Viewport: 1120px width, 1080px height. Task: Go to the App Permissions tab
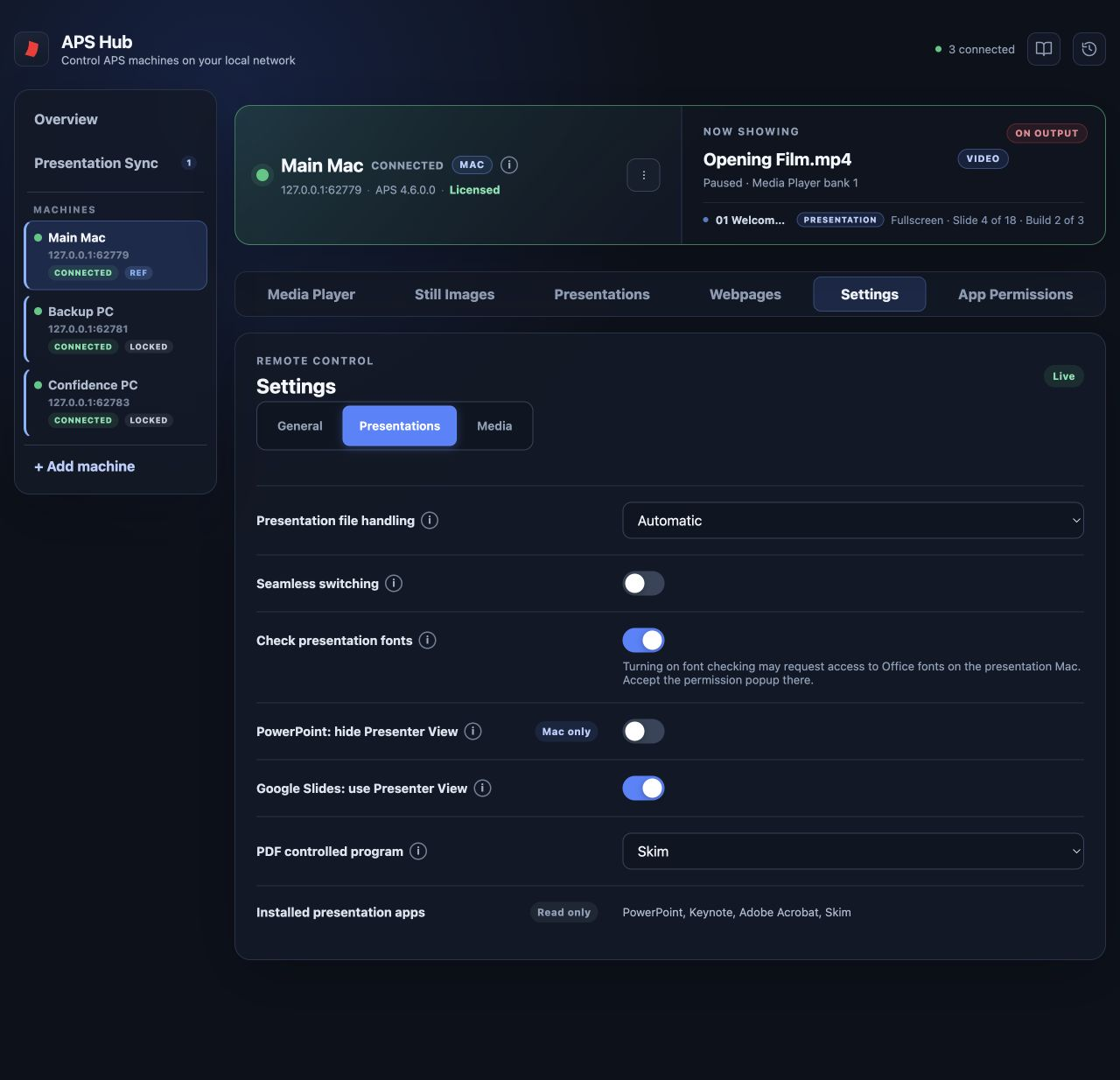[1015, 294]
